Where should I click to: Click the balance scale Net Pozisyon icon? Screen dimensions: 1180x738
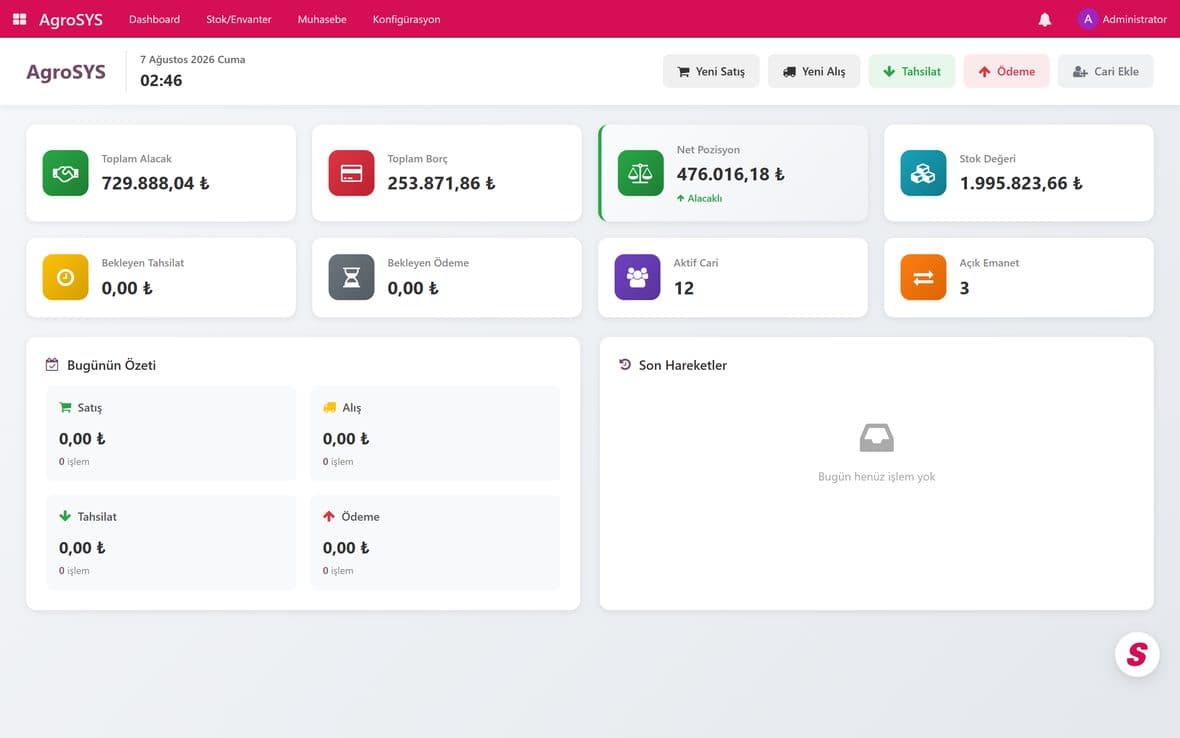click(x=640, y=173)
